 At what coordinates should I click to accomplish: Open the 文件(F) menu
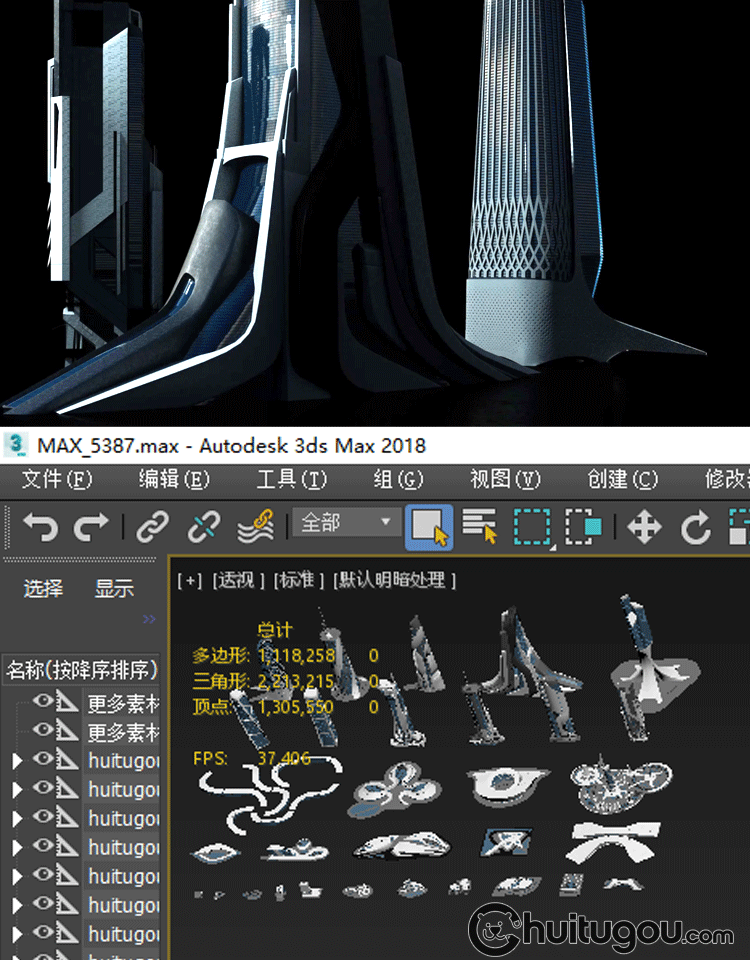[x=57, y=480]
